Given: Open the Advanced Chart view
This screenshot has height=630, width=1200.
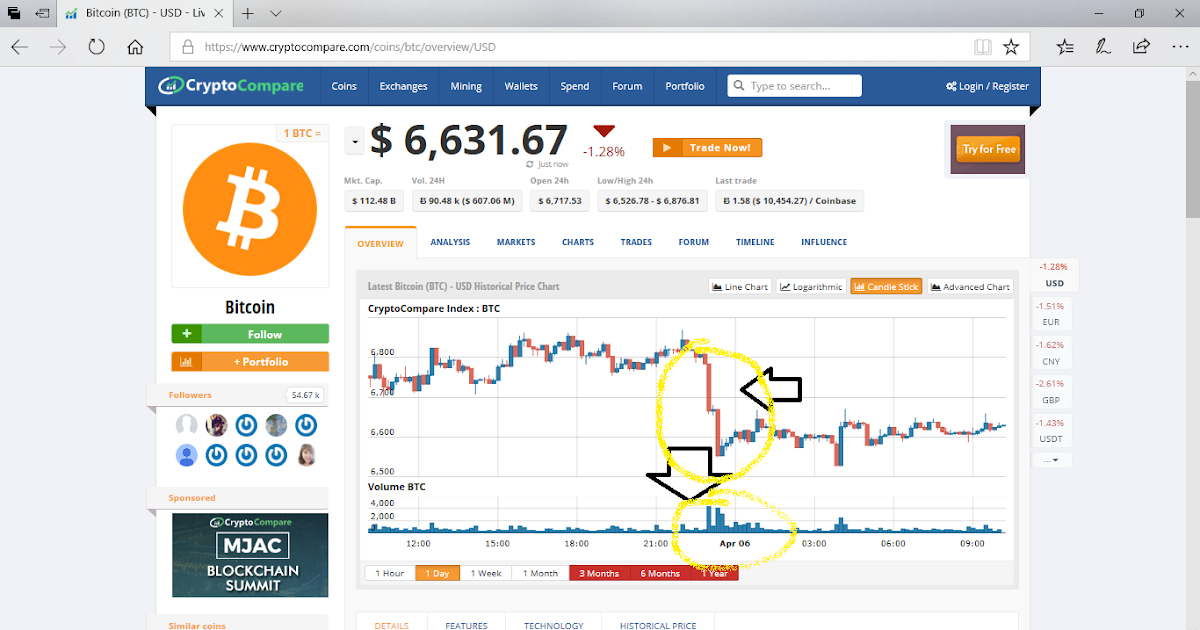Looking at the screenshot, I should point(970,287).
